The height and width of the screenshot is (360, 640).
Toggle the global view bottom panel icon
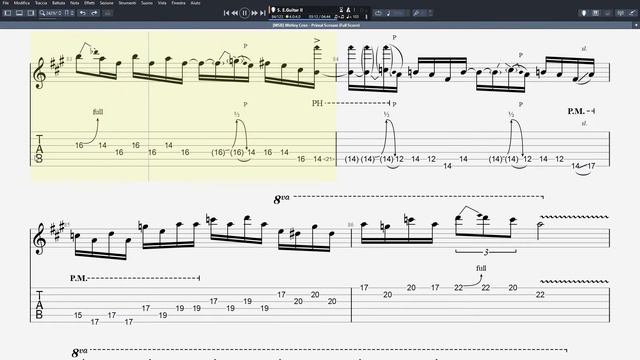[x=19, y=13]
